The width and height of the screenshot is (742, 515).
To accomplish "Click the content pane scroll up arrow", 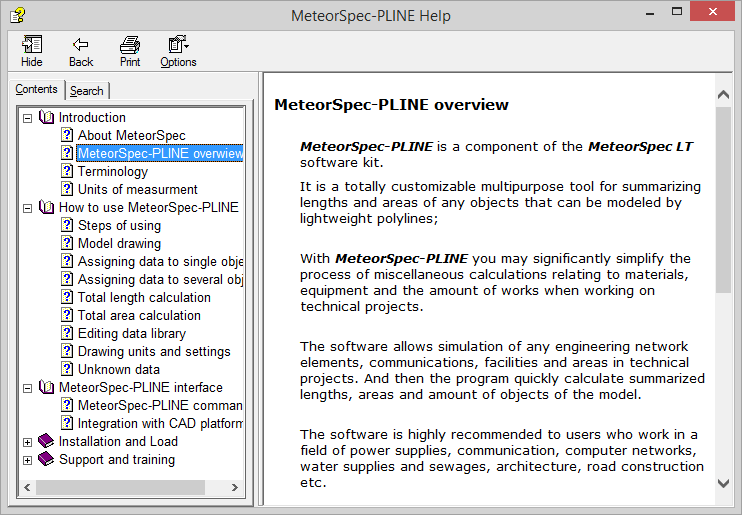I will (723, 95).
